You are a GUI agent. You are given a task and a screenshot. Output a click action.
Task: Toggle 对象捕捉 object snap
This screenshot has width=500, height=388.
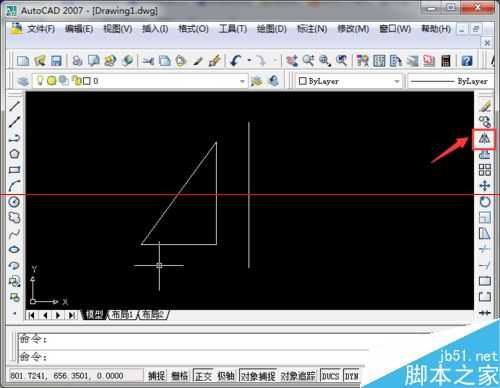pyautogui.click(x=258, y=376)
